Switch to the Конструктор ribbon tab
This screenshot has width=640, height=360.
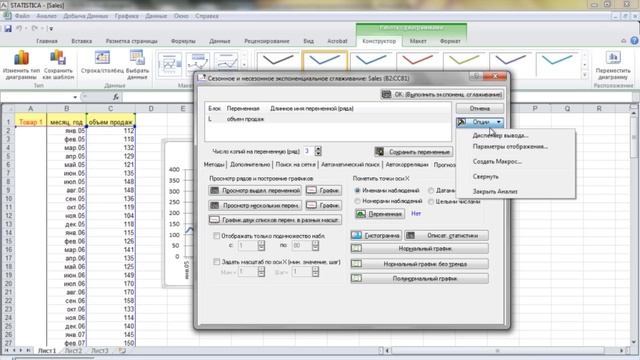[x=379, y=41]
